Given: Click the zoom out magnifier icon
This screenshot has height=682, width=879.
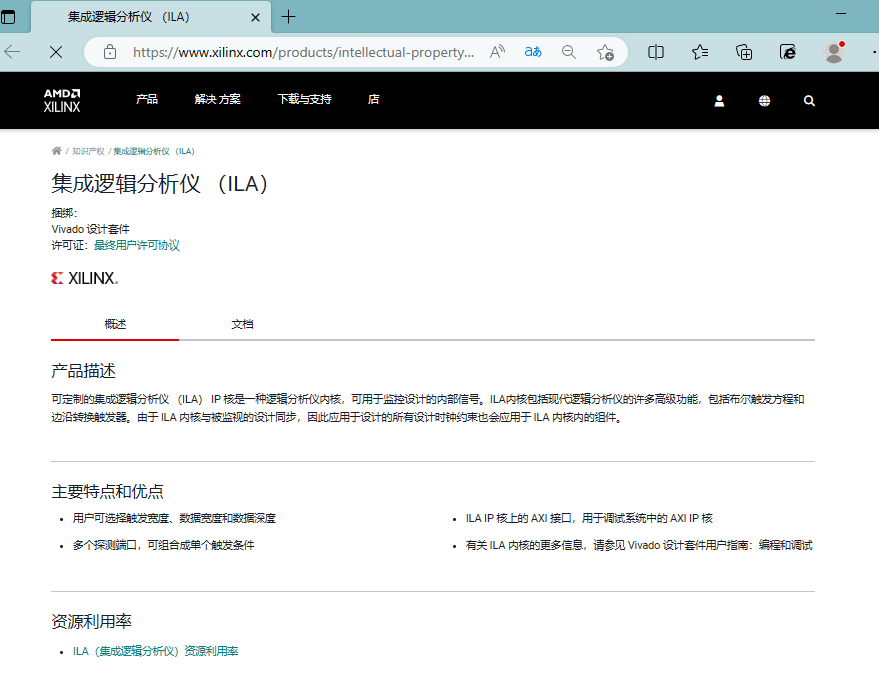Looking at the screenshot, I should (568, 52).
